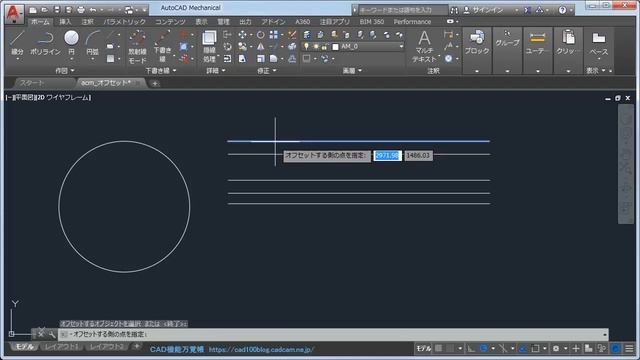Screen dimensions: 640x360
Task: Click the add layout plus button
Action: point(136,347)
